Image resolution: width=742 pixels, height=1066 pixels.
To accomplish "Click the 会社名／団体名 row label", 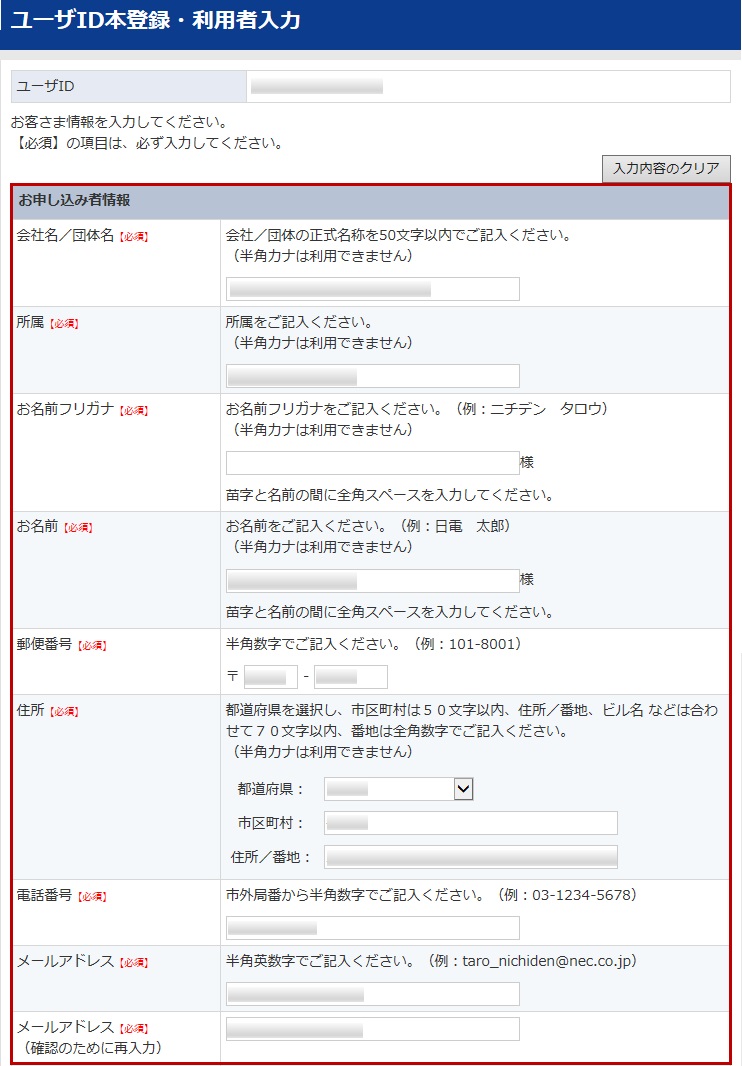I will [x=65, y=235].
